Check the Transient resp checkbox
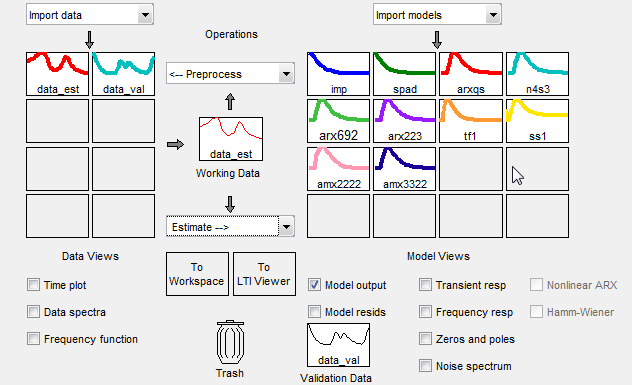Image resolution: width=632 pixels, height=385 pixels. click(425, 285)
